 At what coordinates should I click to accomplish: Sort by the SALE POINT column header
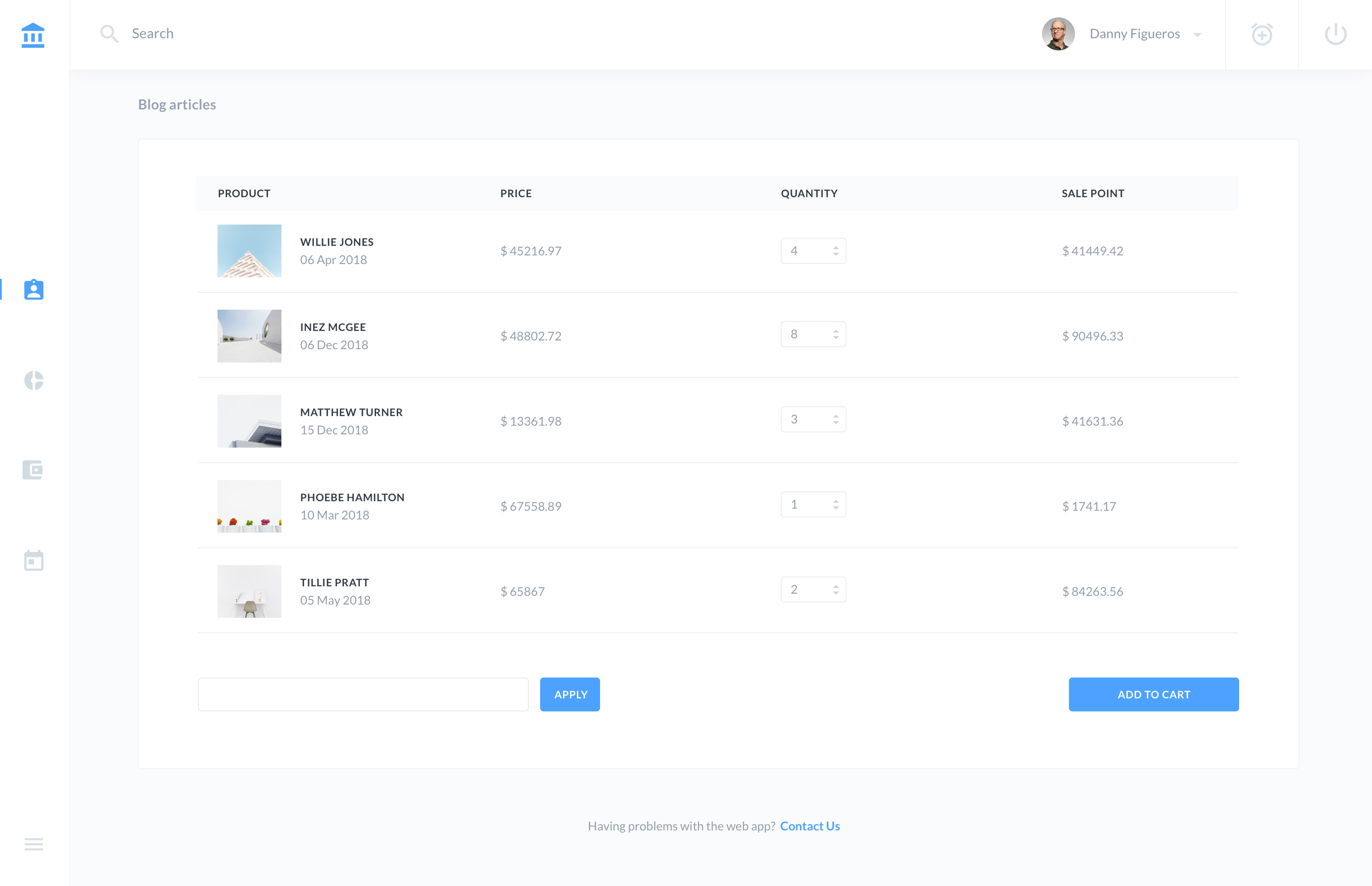click(1092, 193)
